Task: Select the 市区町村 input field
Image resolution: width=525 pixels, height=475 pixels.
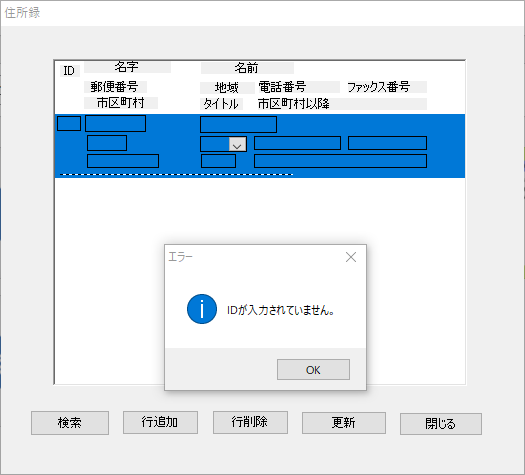Action: tap(123, 161)
